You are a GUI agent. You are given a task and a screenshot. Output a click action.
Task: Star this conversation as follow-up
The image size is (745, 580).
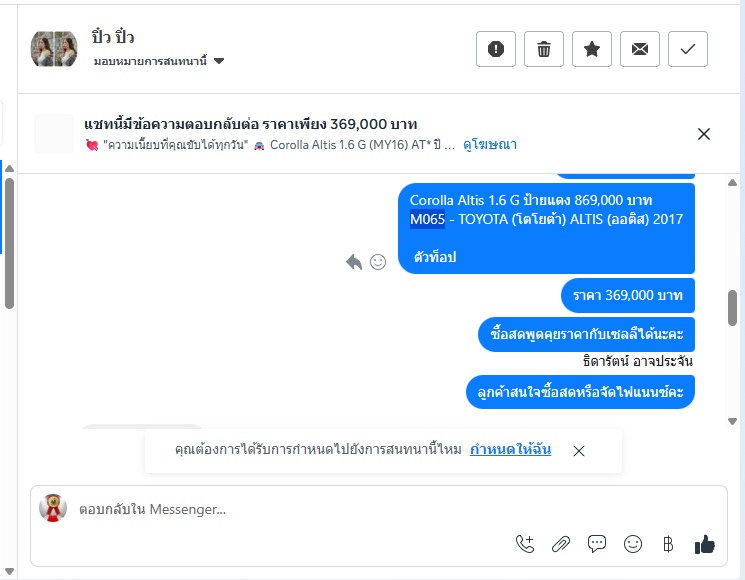[x=592, y=49]
